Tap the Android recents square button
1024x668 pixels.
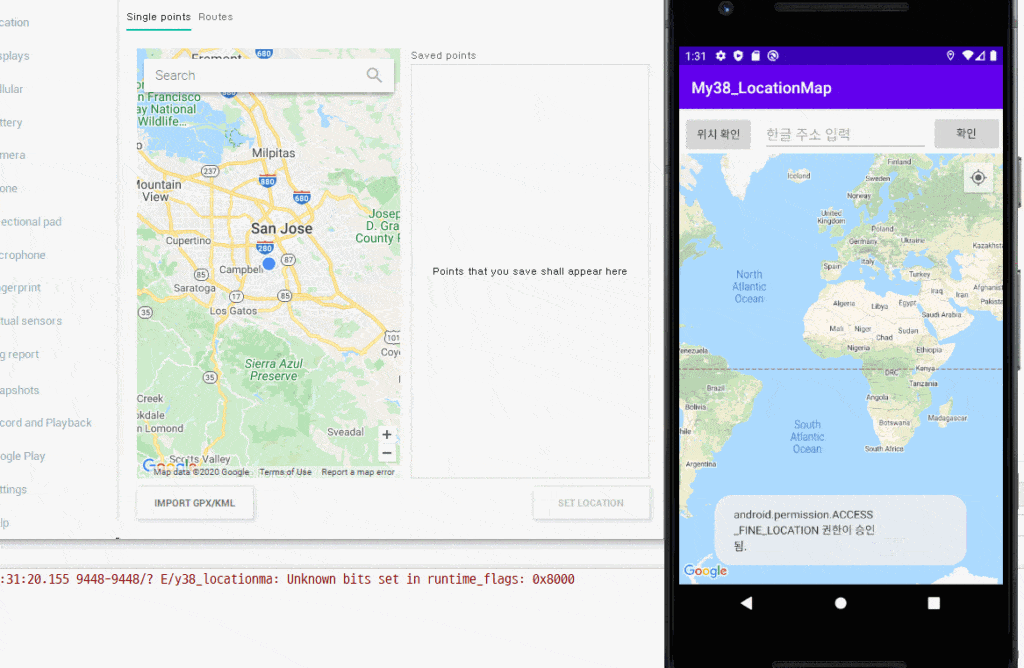(x=934, y=603)
